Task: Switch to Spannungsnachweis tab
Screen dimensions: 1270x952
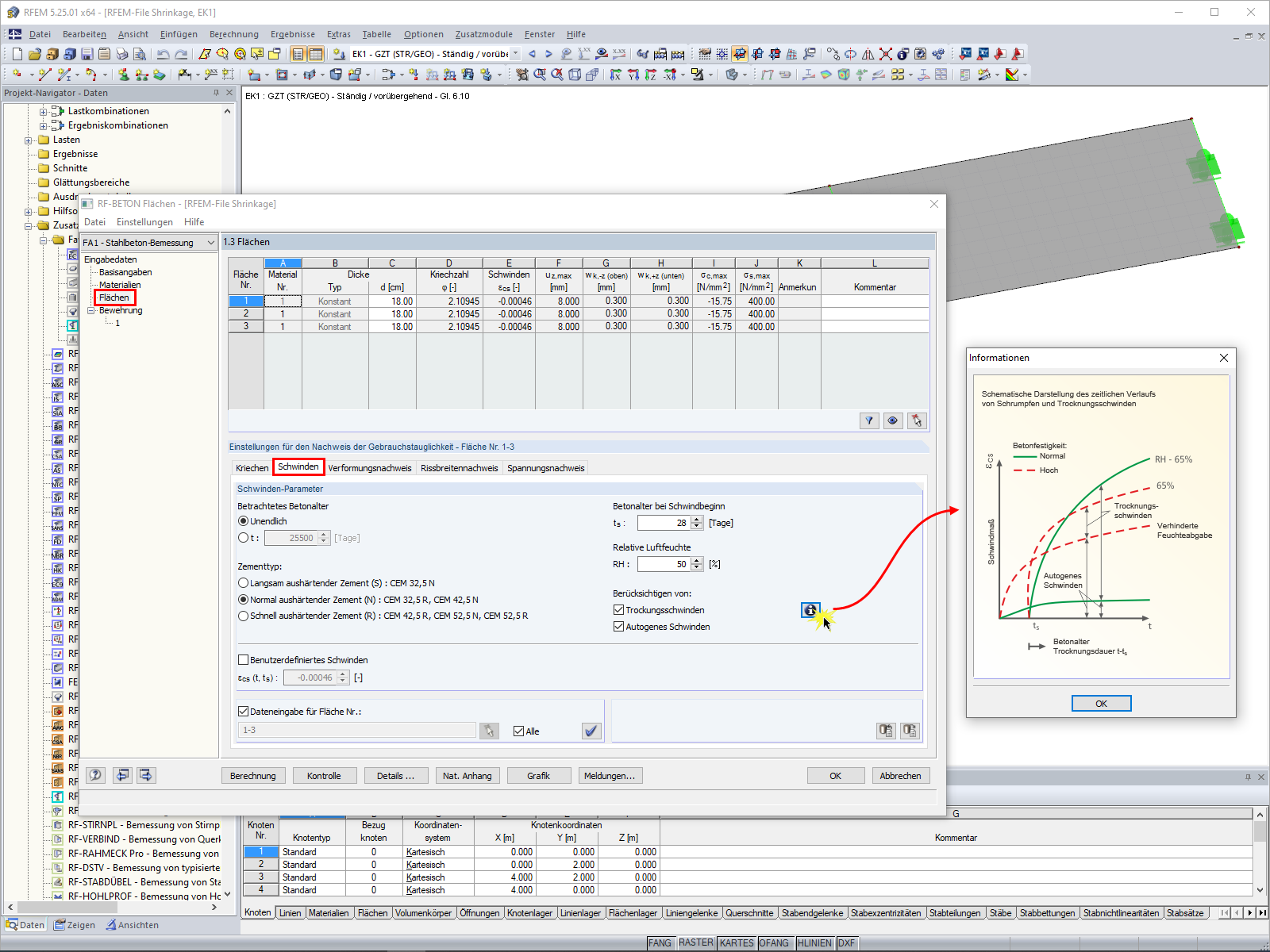Action: click(546, 468)
